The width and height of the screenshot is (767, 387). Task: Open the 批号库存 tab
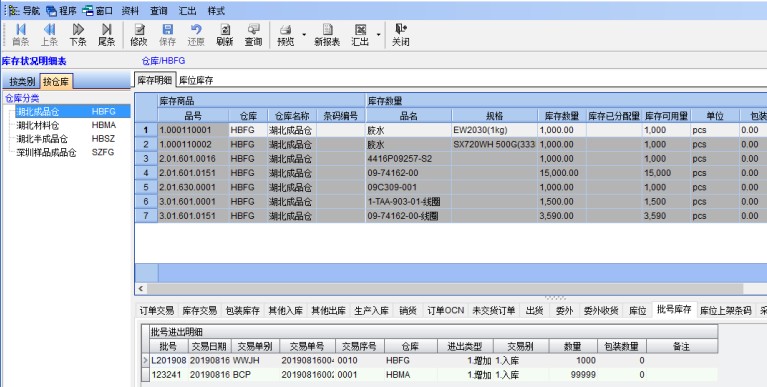(x=674, y=309)
